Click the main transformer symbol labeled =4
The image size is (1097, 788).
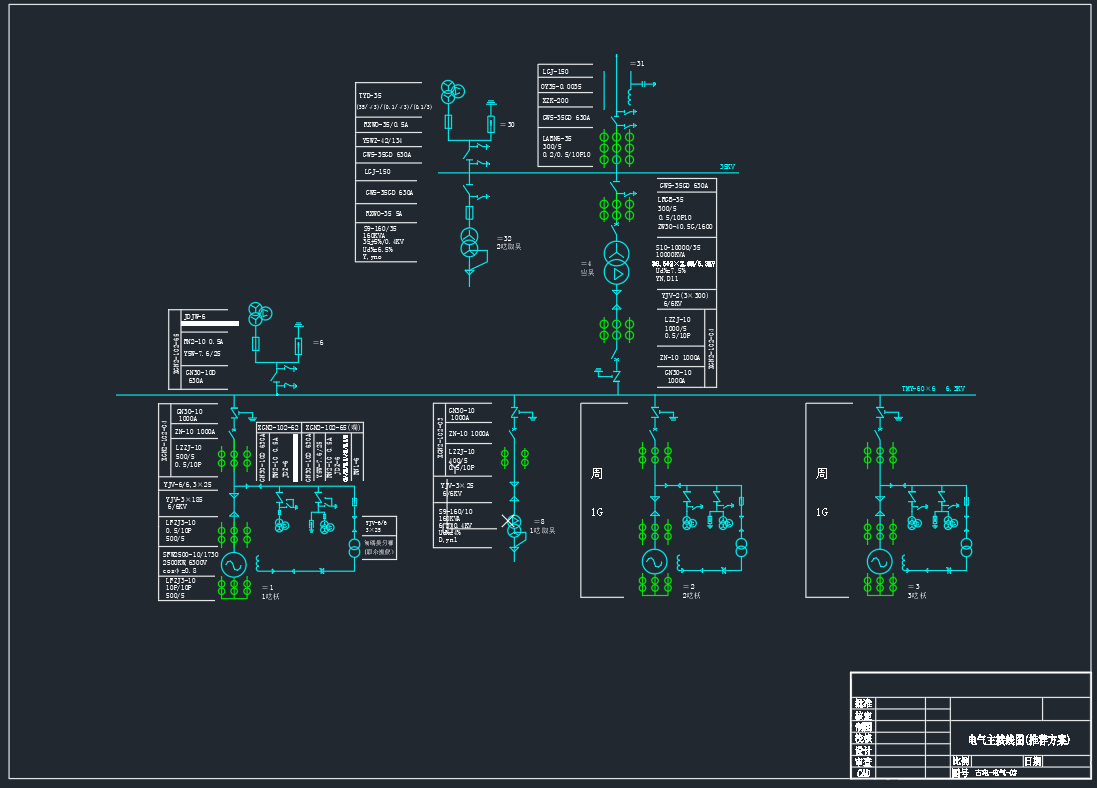617,261
